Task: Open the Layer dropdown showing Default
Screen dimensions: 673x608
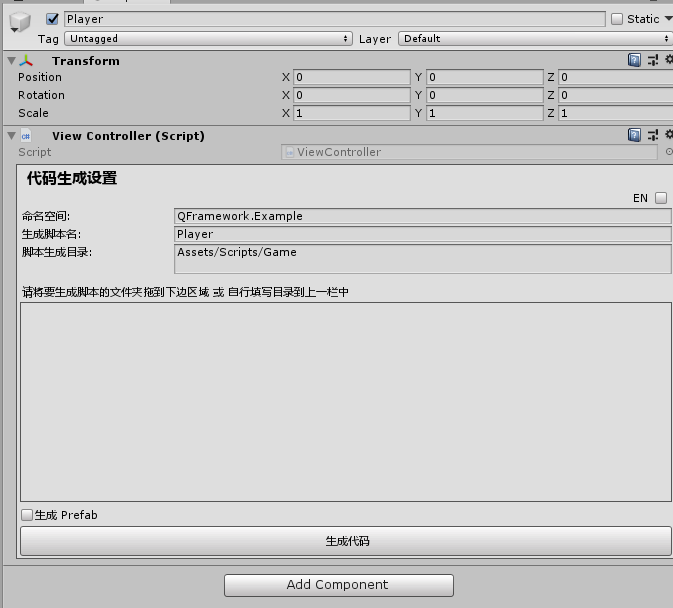Action: tap(535, 39)
